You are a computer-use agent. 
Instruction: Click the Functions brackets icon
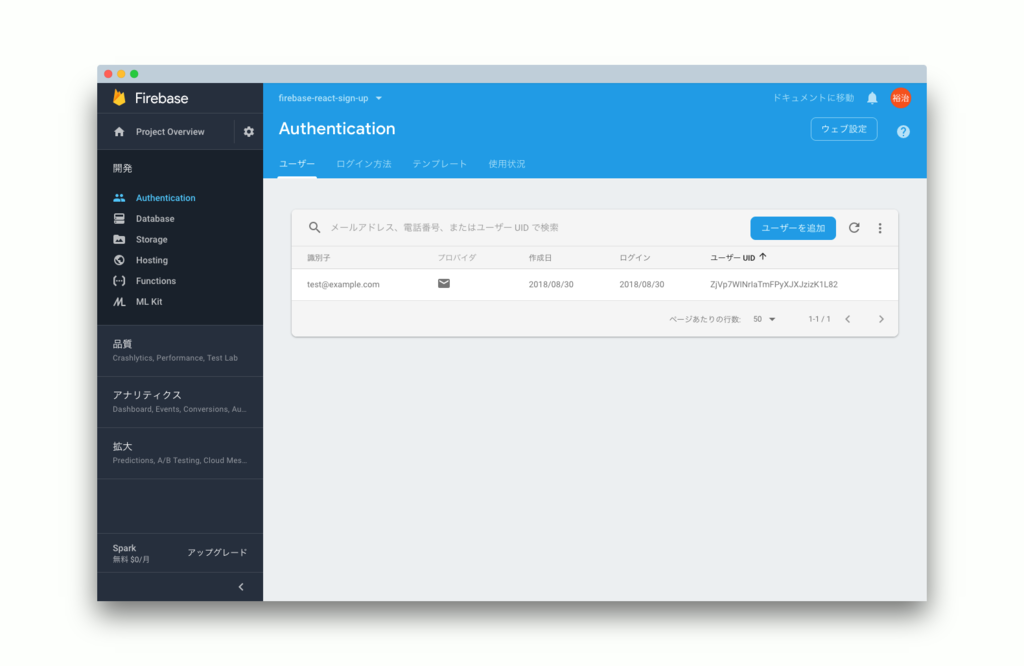[x=119, y=281]
